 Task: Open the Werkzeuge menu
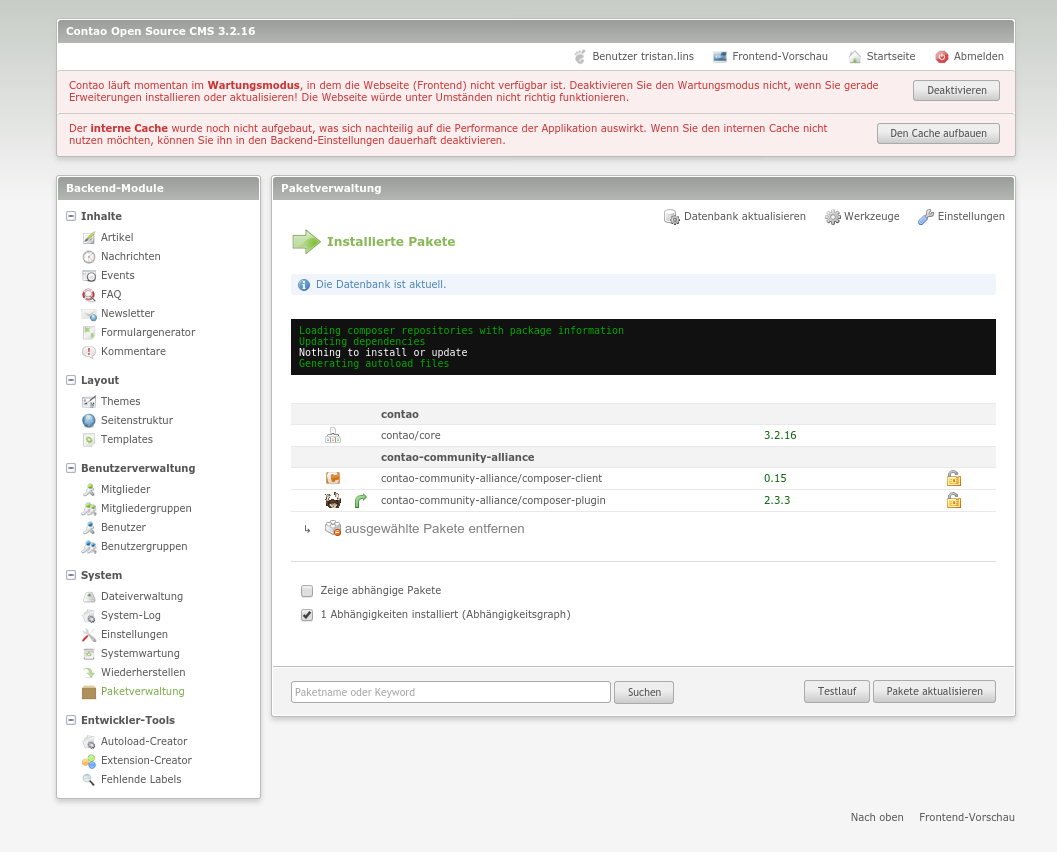(x=863, y=216)
